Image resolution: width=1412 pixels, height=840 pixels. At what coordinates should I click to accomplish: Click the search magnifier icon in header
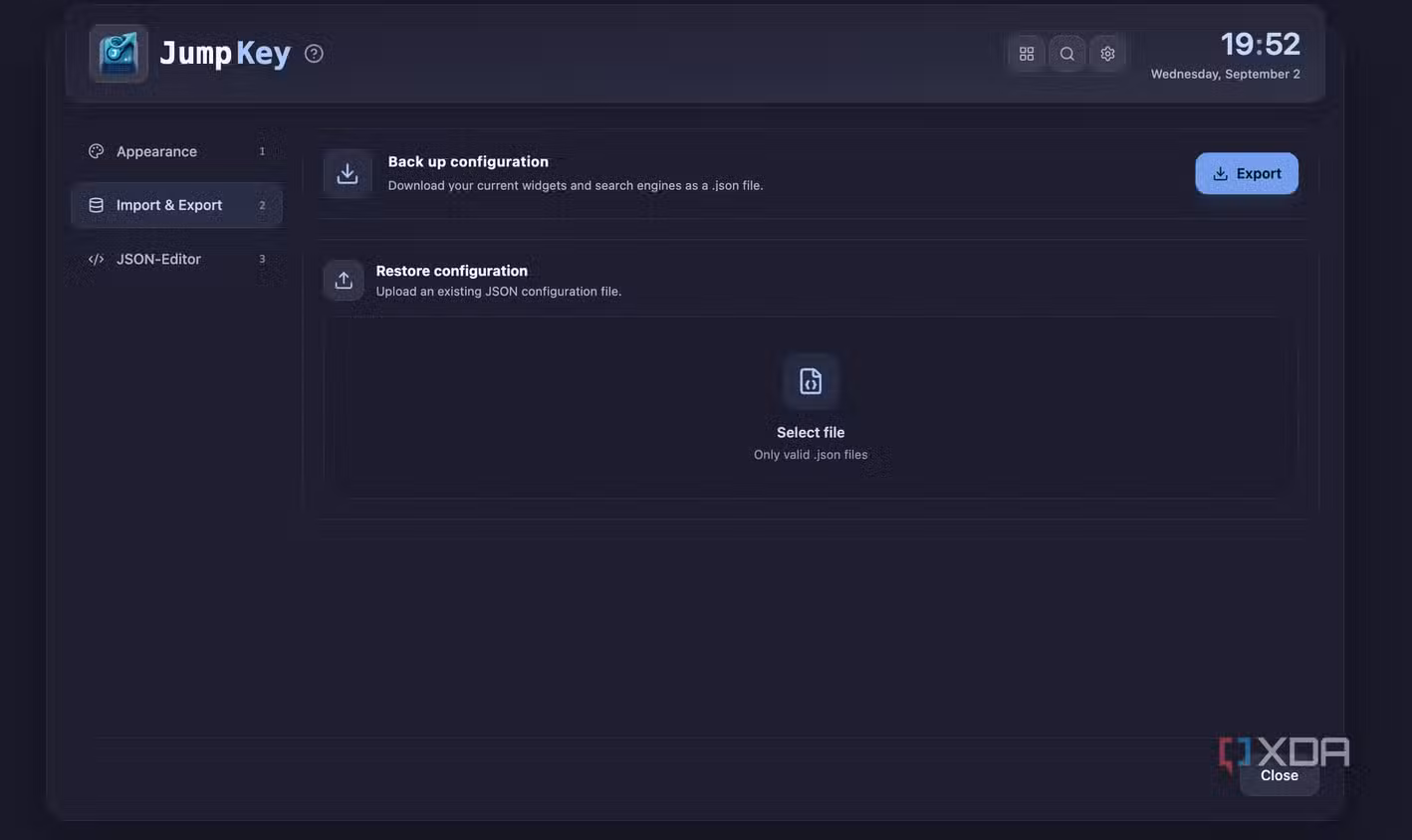coord(1066,54)
